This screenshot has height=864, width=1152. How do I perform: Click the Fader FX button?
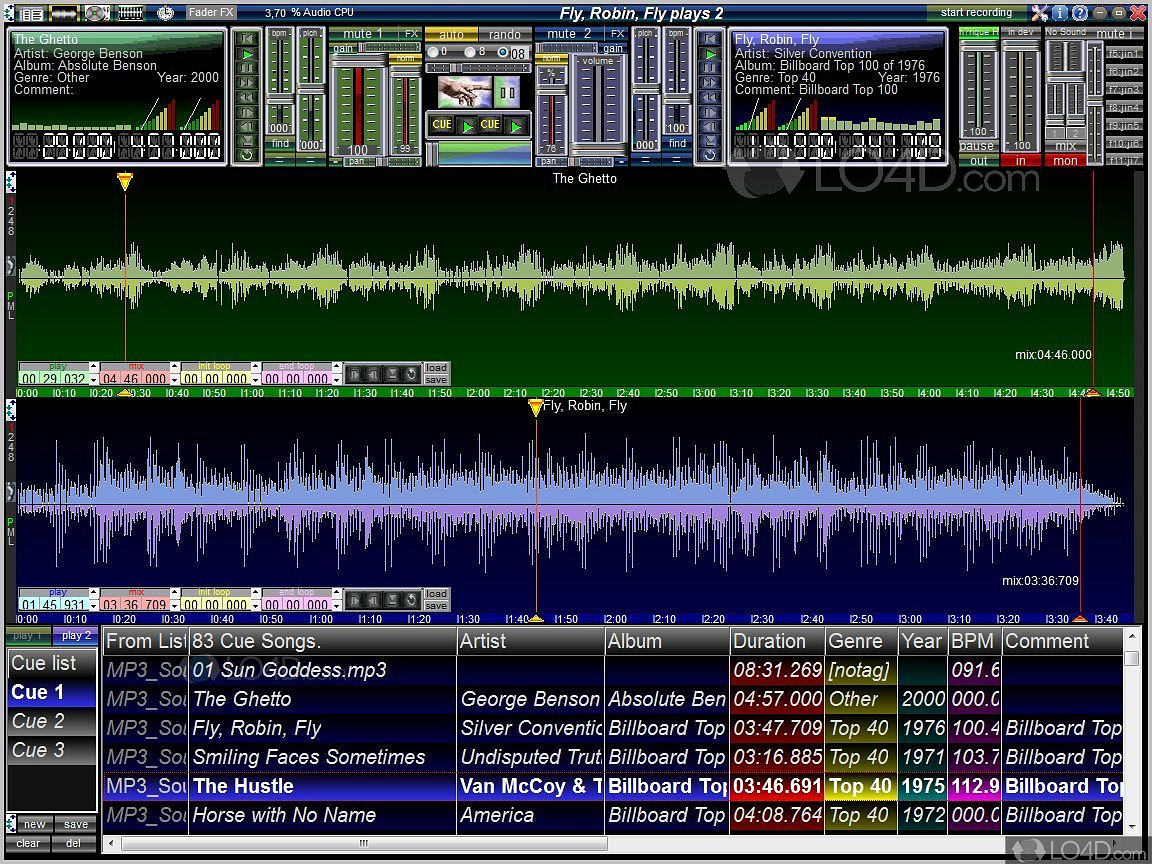(x=211, y=13)
